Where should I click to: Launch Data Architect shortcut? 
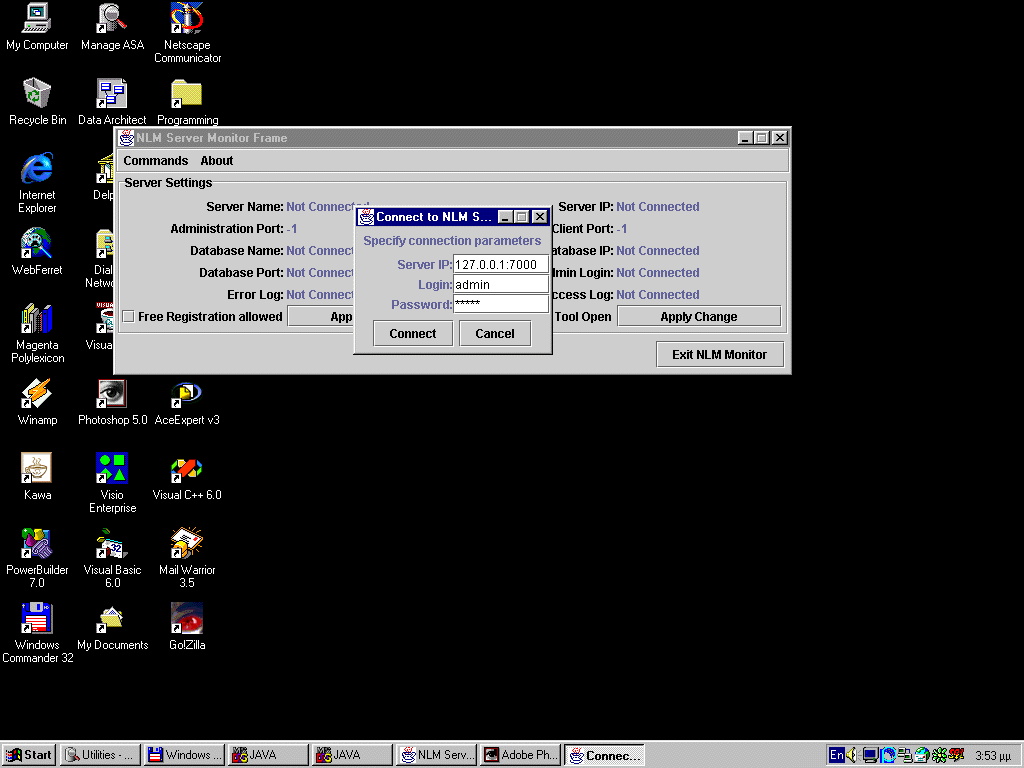(112, 102)
